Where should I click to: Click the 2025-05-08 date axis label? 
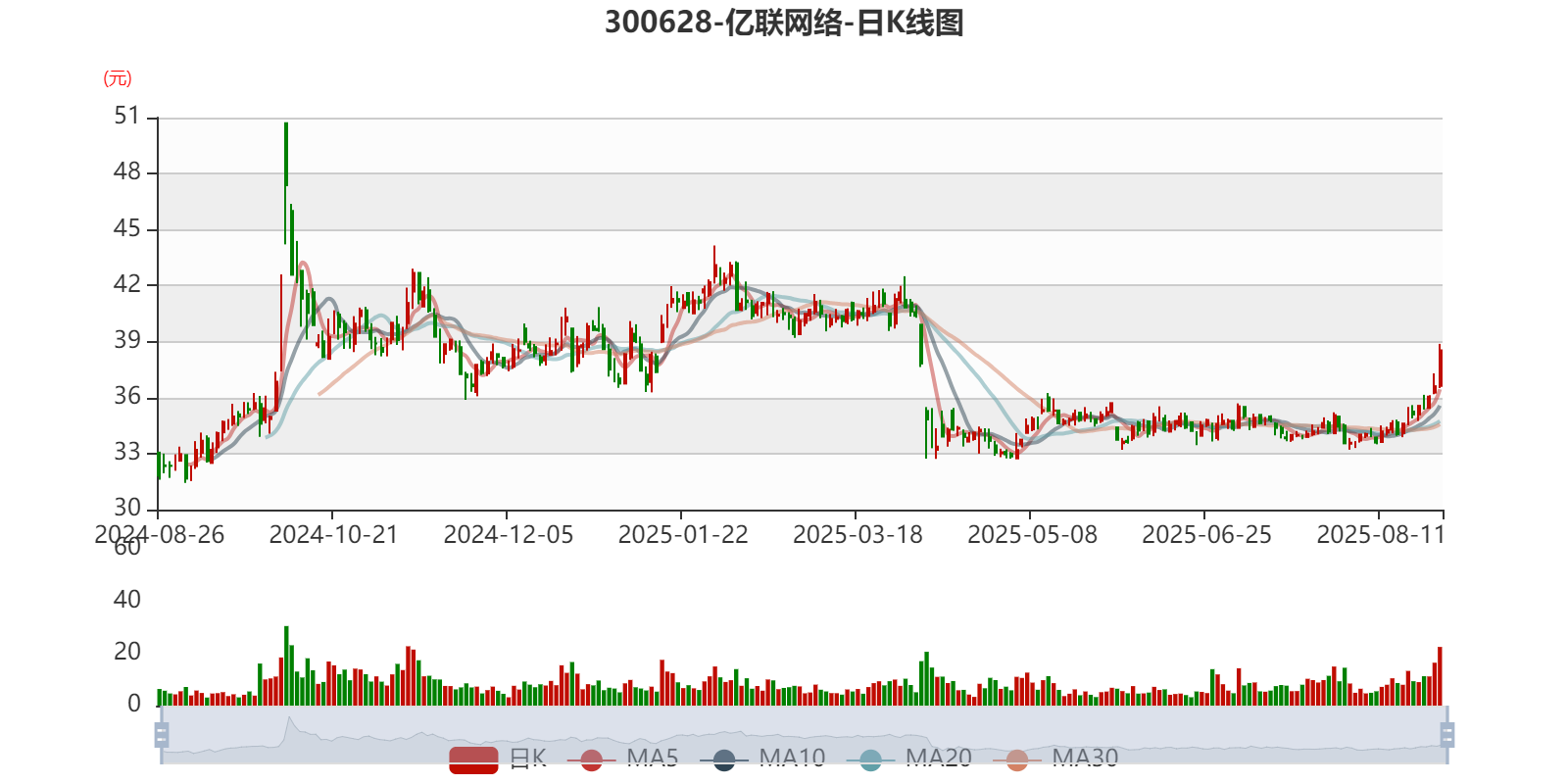pyautogui.click(x=1032, y=535)
